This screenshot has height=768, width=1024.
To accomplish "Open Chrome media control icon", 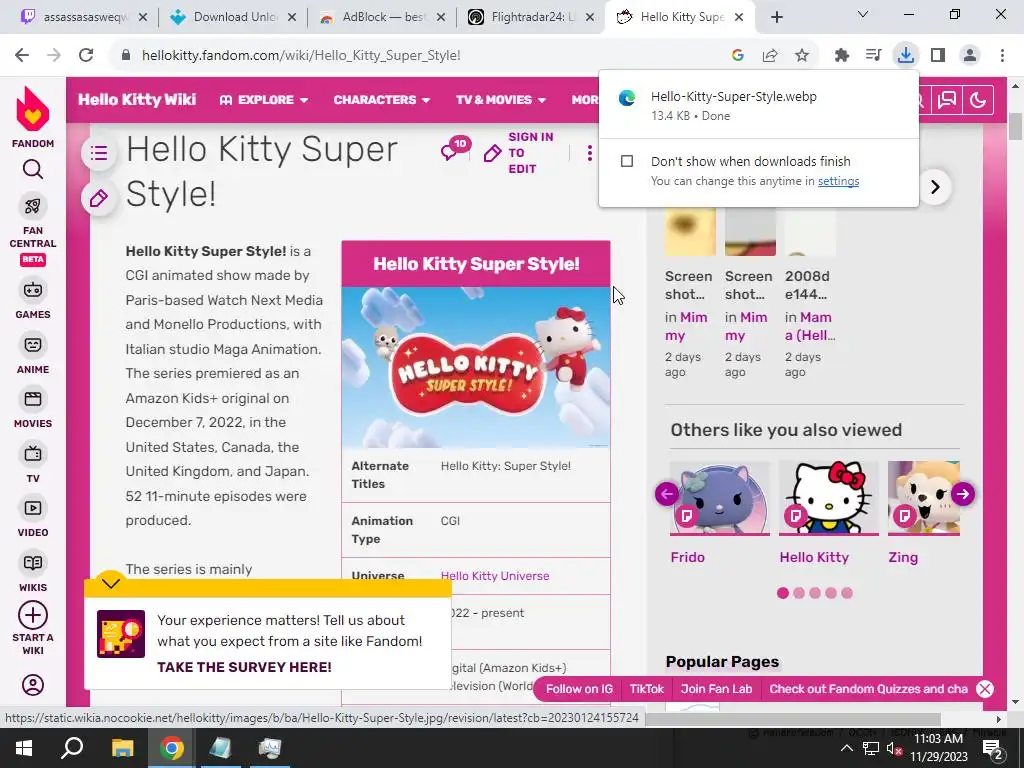I will [x=873, y=56].
